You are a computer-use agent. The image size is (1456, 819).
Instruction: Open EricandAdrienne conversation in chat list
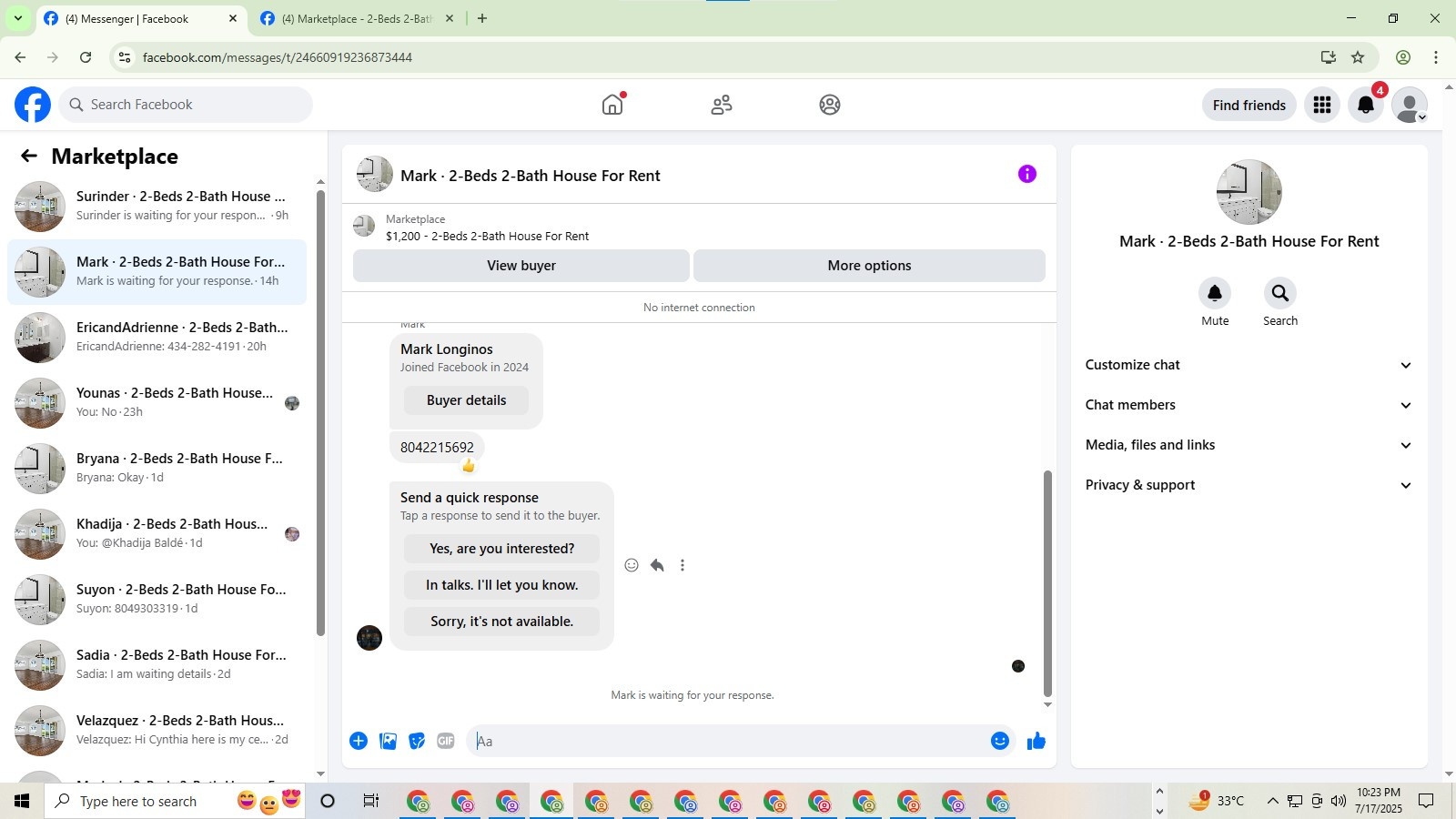coord(157,338)
